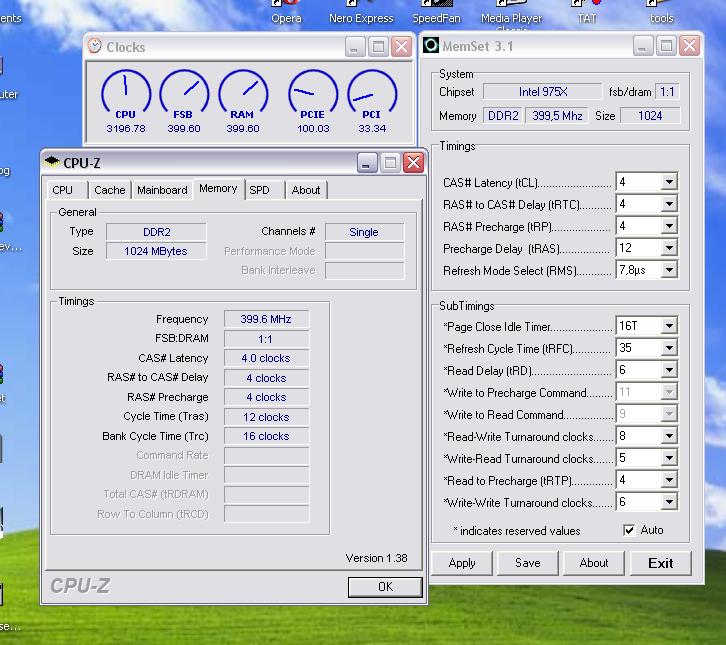Screen dimensions: 726x645
Task: Switch to the Cache tab
Action: [x=110, y=190]
